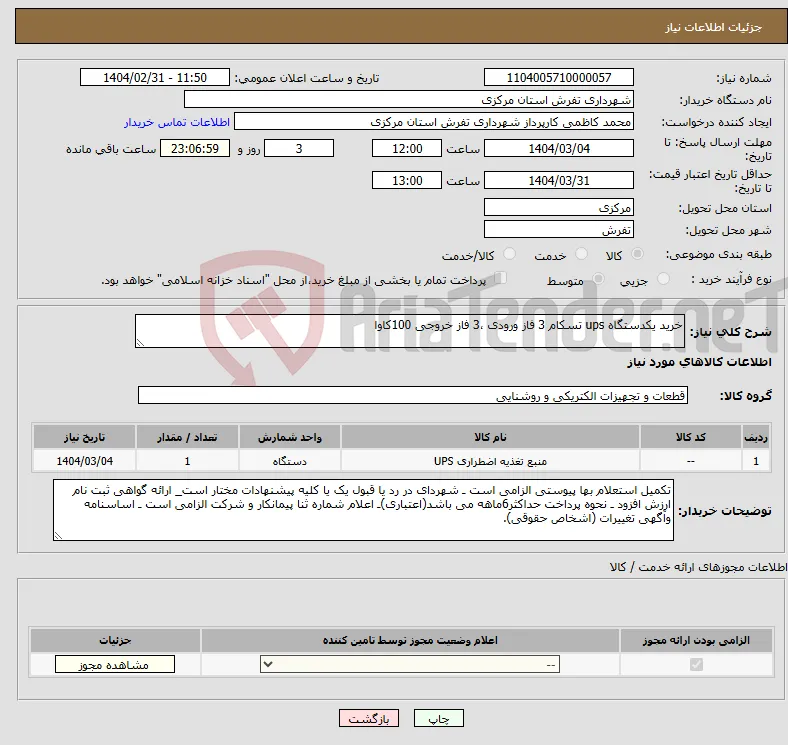Open the اطلاعات تماس خریدار link
This screenshot has width=788, height=745.
tap(177, 122)
